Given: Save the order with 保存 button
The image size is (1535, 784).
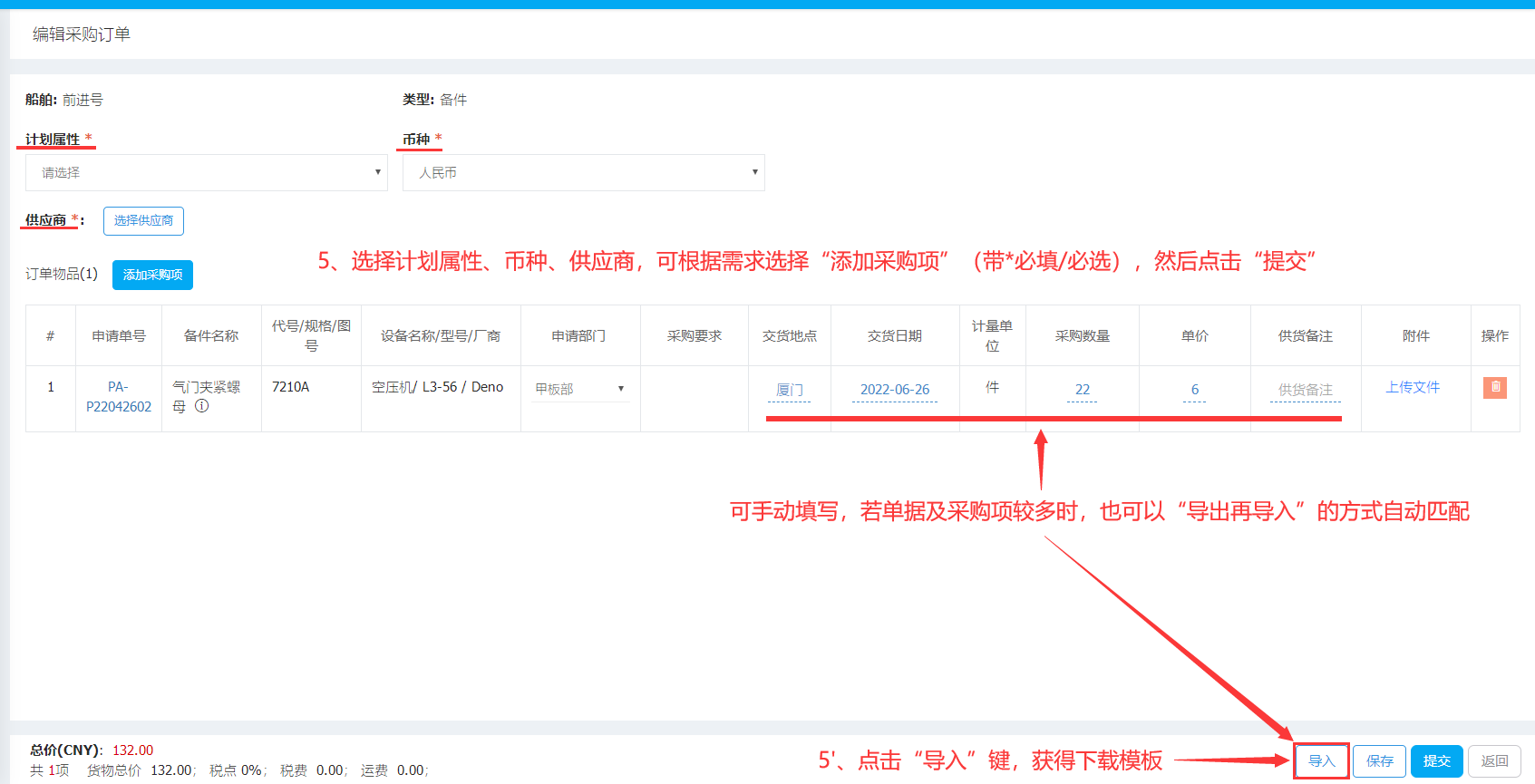Looking at the screenshot, I should (1380, 761).
